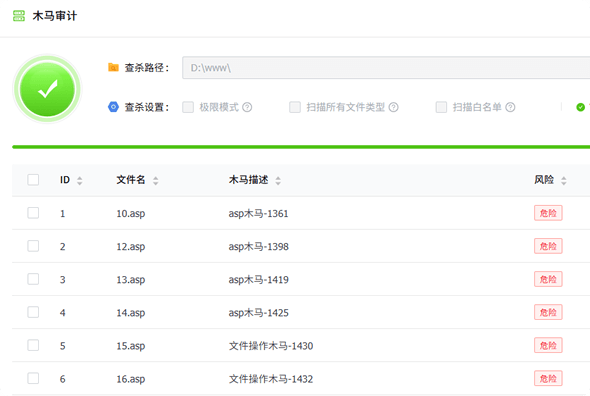Image resolution: width=590 pixels, height=396 pixels.
Task: Click the 危险 tag for 13.asp
Action: 548,279
